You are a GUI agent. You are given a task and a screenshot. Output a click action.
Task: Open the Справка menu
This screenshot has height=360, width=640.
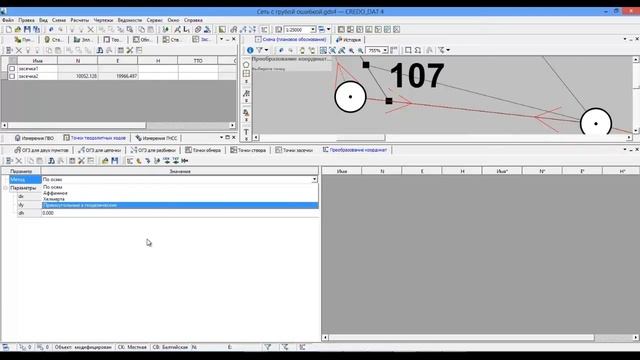[193, 20]
